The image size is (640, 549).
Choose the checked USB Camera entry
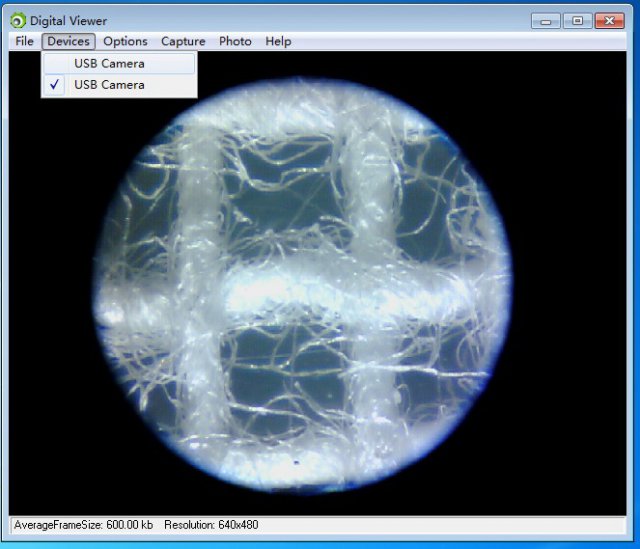pos(119,85)
